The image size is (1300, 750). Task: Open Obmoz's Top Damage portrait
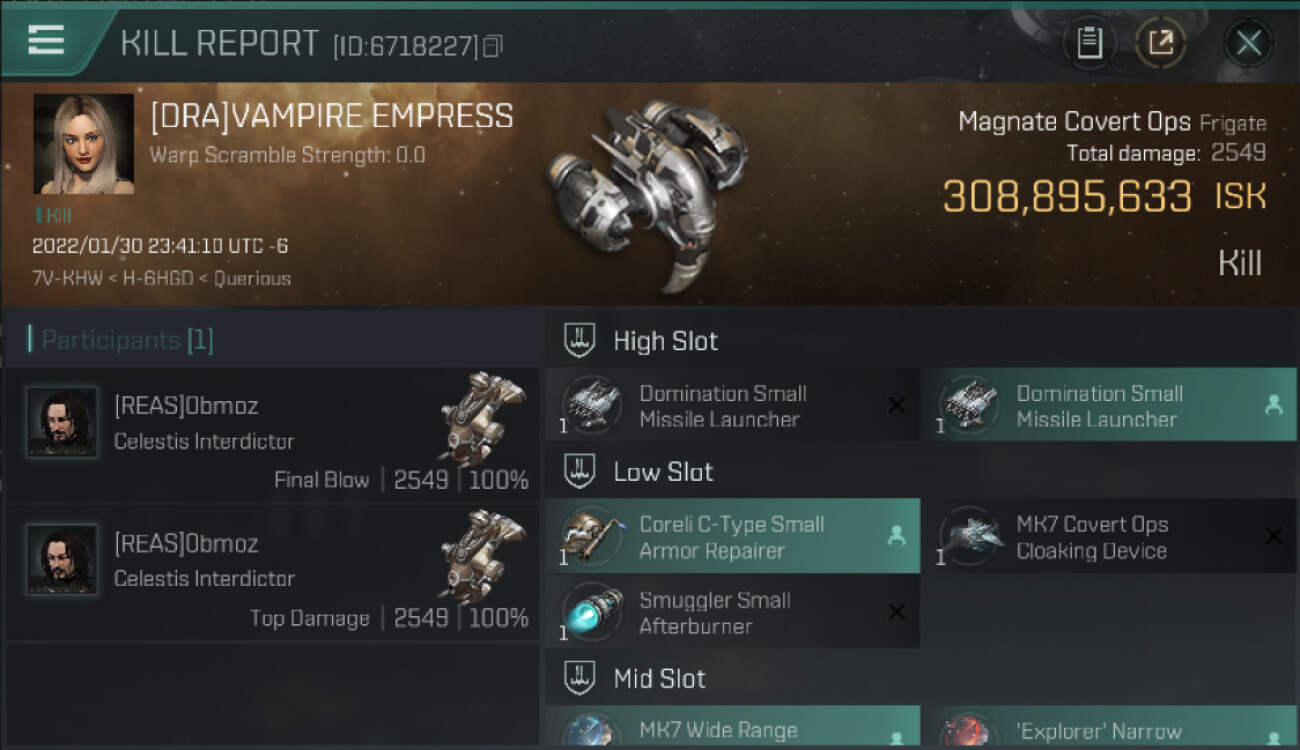62,559
